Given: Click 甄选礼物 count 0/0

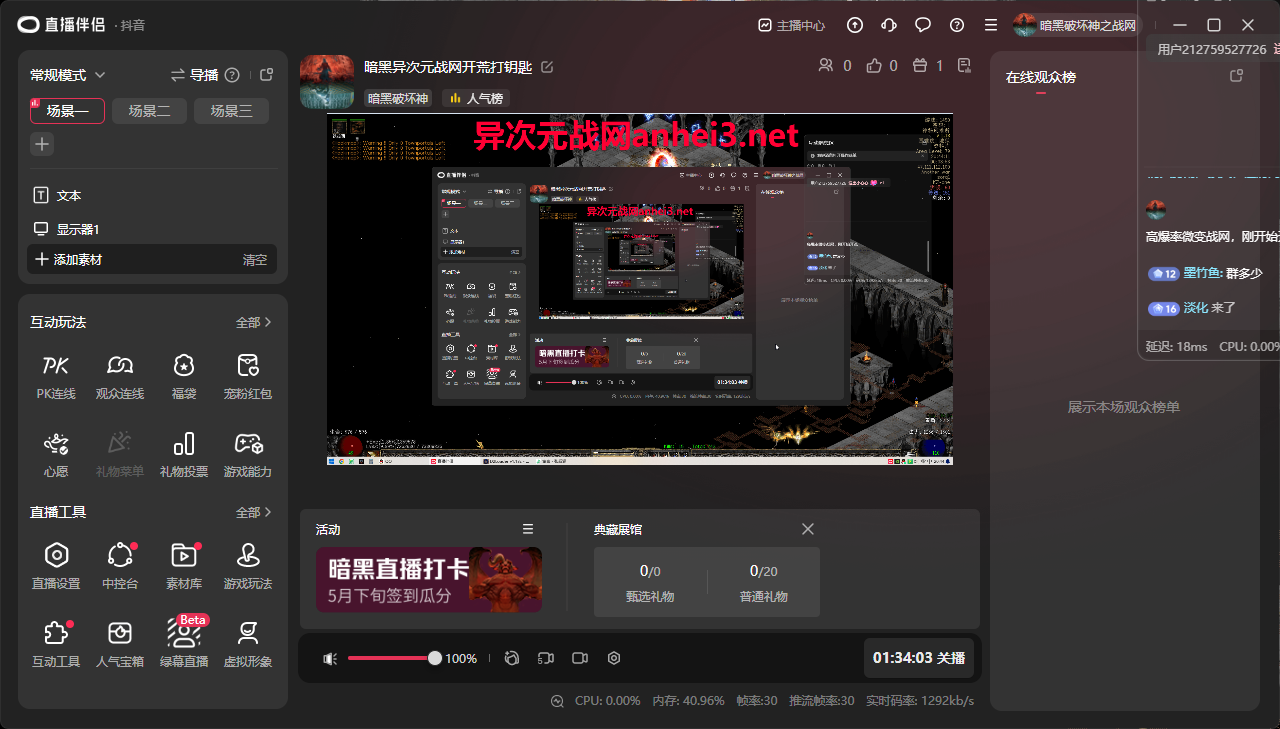Looking at the screenshot, I should click(x=650, y=581).
